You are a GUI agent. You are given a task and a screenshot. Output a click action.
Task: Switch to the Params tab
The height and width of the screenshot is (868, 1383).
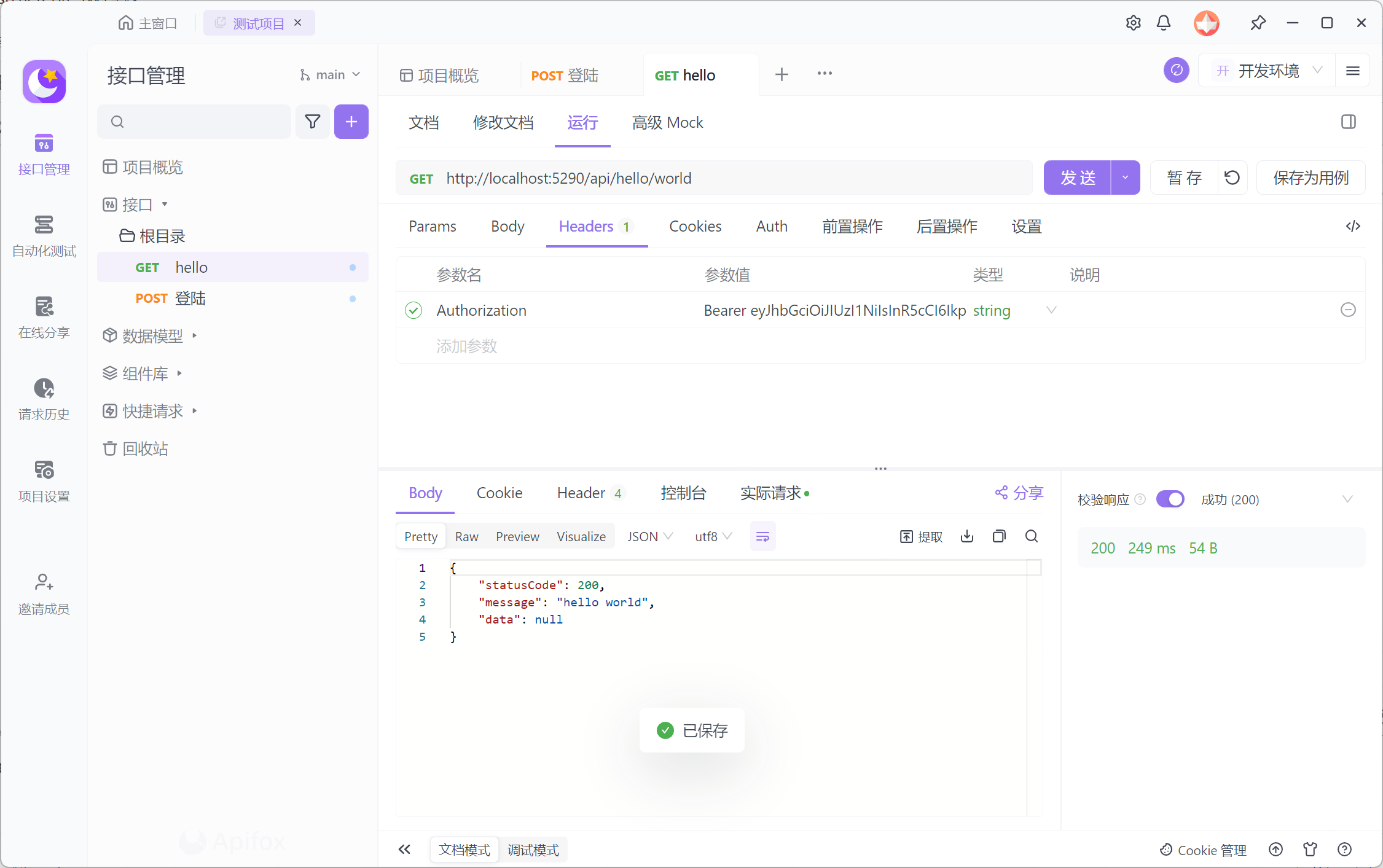coord(432,226)
